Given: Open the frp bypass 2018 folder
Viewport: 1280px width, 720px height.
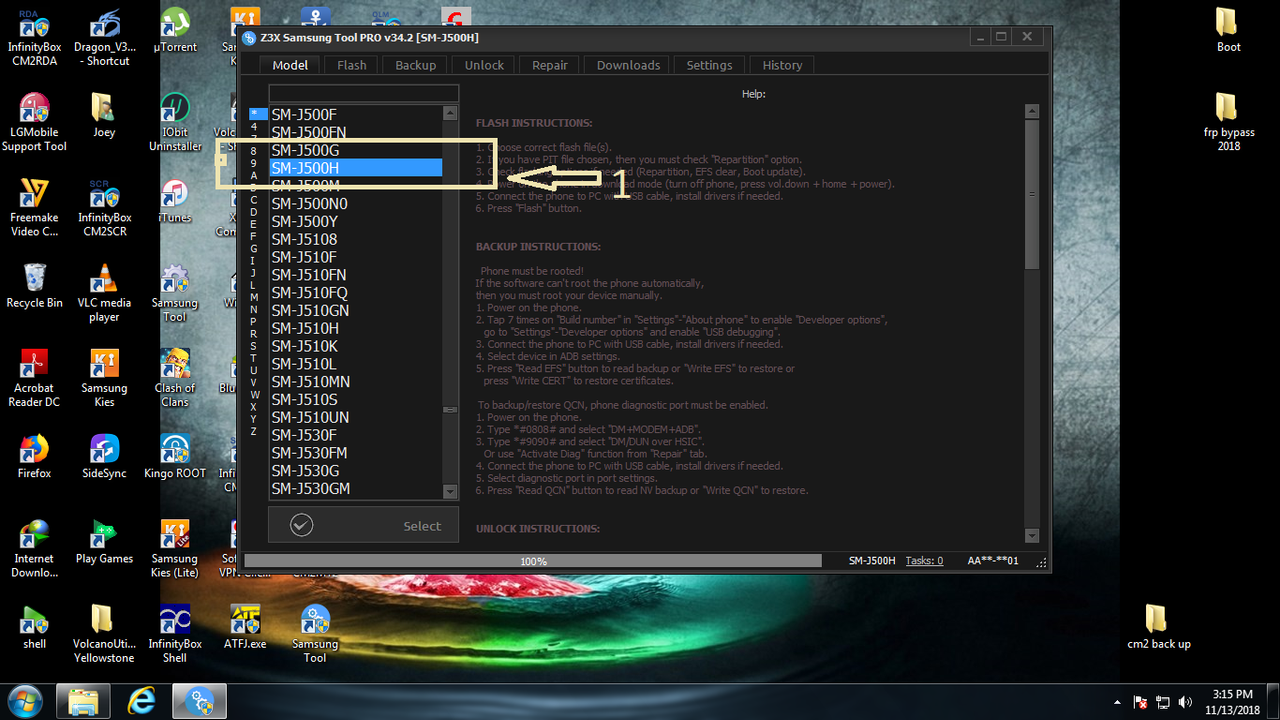Looking at the screenshot, I should (x=1228, y=122).
